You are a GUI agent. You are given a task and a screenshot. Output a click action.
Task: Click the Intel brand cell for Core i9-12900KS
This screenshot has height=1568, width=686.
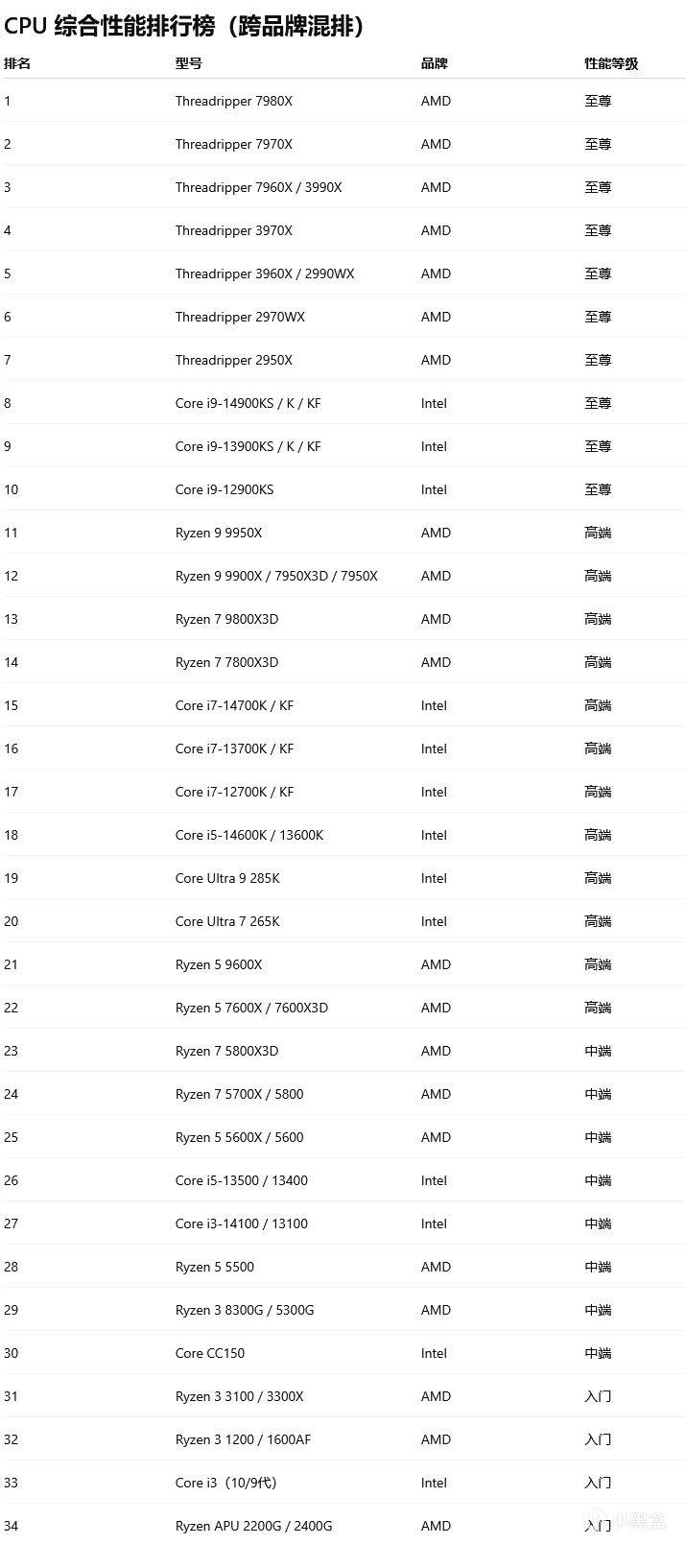(434, 489)
